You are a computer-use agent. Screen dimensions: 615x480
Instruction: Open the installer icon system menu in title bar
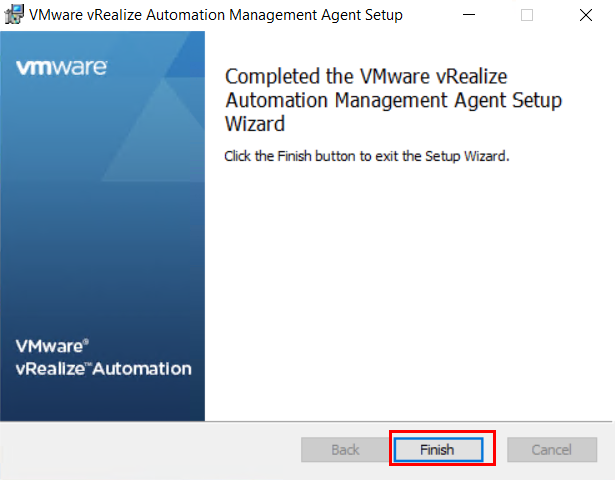point(14,15)
